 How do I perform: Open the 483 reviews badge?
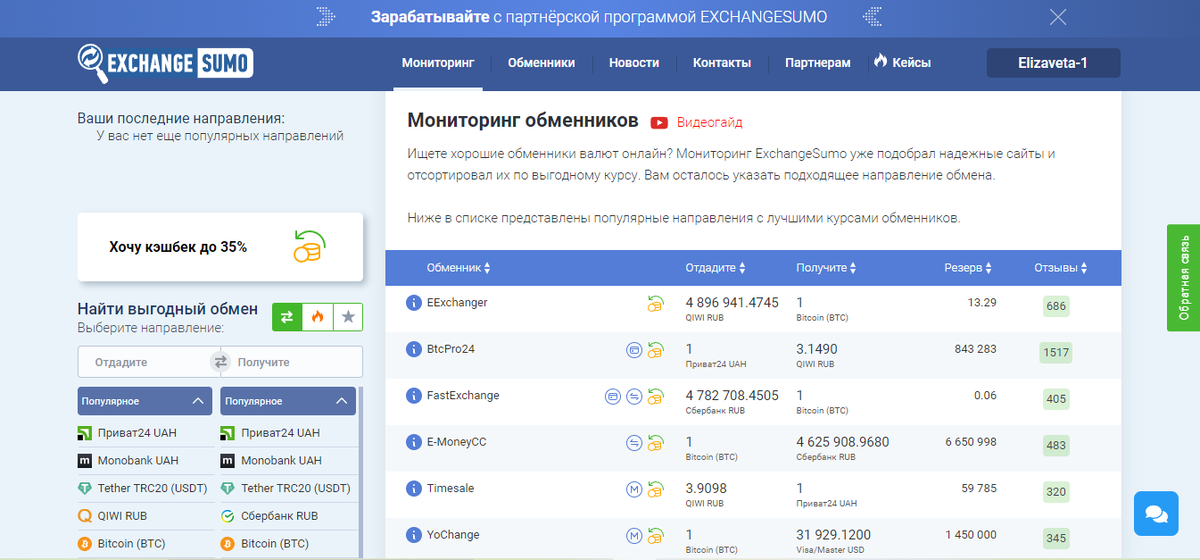(1056, 445)
